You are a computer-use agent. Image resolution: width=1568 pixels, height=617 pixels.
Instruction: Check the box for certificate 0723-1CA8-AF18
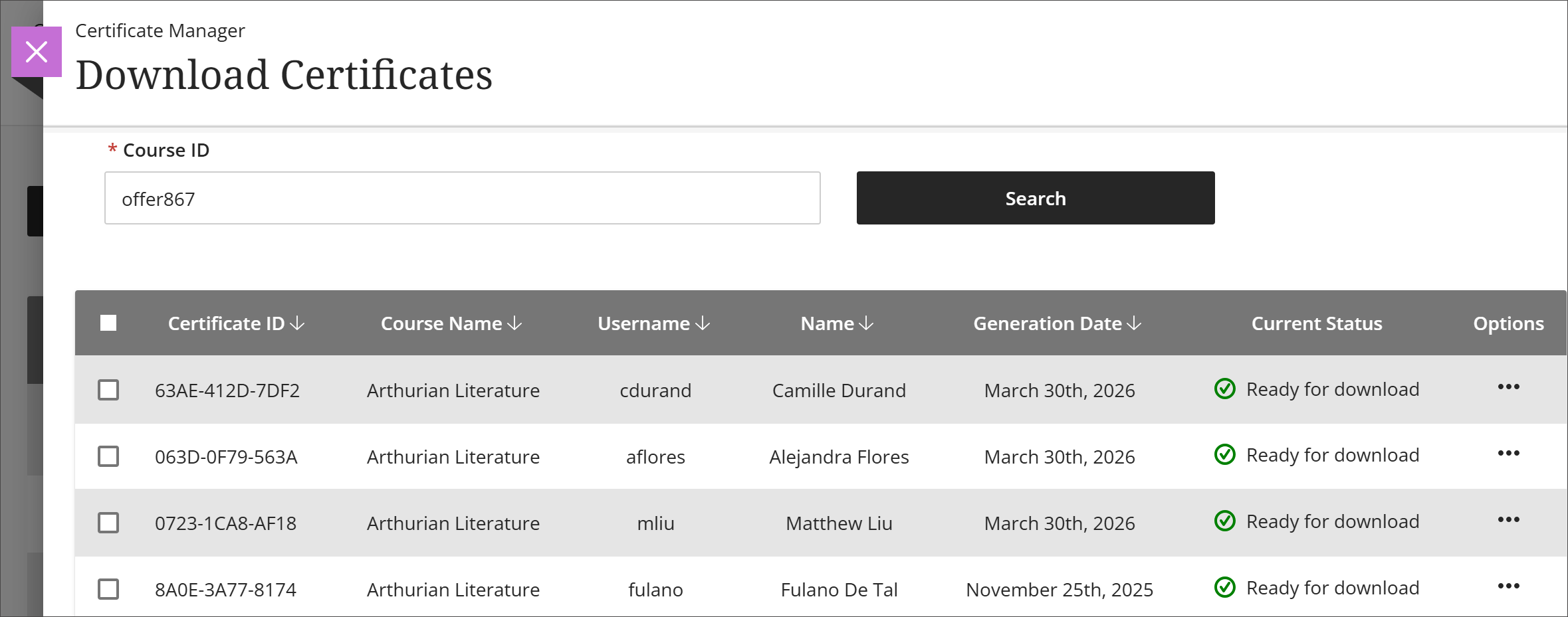[x=109, y=523]
